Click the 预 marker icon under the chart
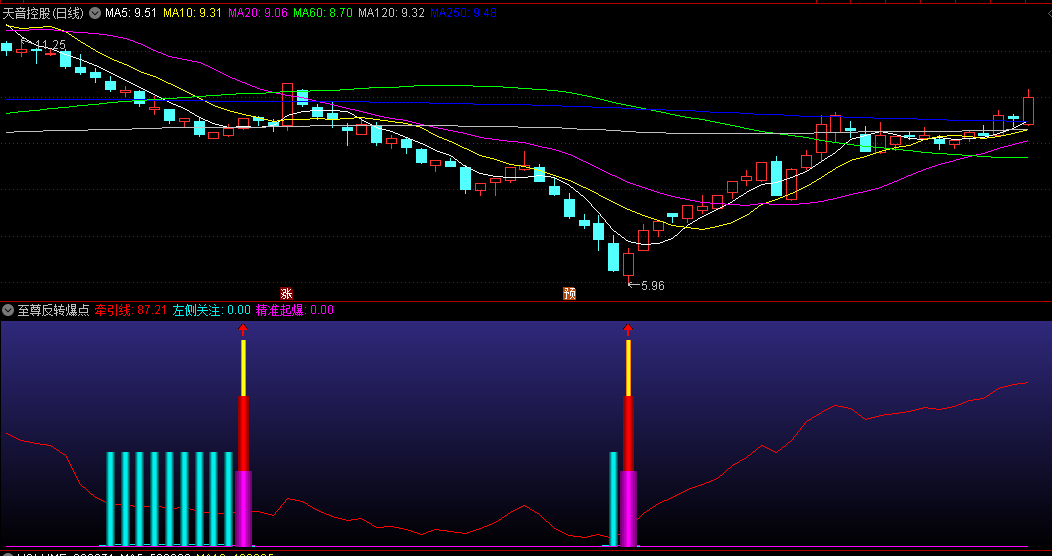The height and width of the screenshot is (556, 1052). [x=570, y=294]
